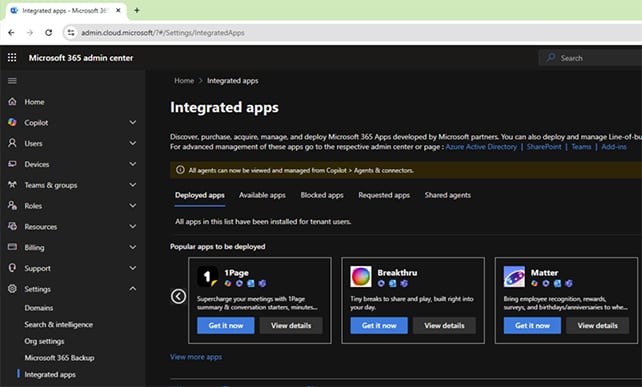Open the Add-ins link
This screenshot has width=642, height=387.
614,147
